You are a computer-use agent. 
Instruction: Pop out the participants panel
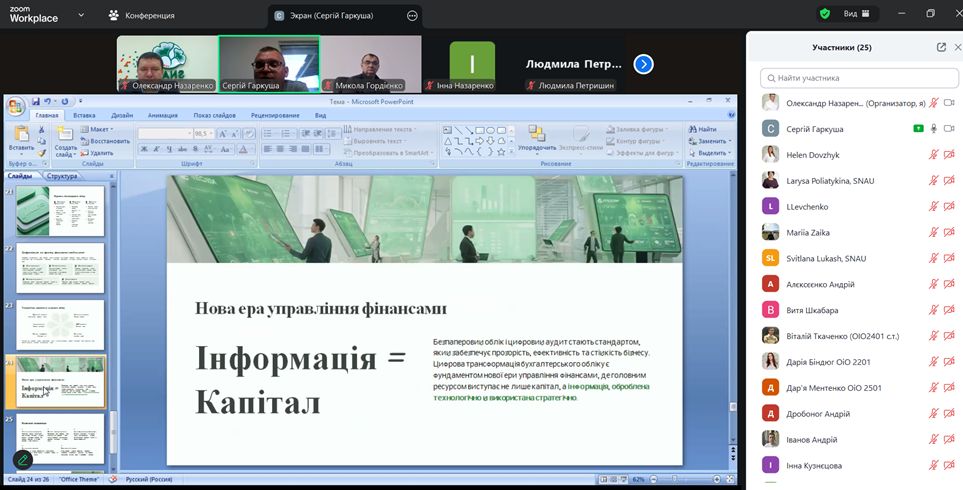point(941,47)
